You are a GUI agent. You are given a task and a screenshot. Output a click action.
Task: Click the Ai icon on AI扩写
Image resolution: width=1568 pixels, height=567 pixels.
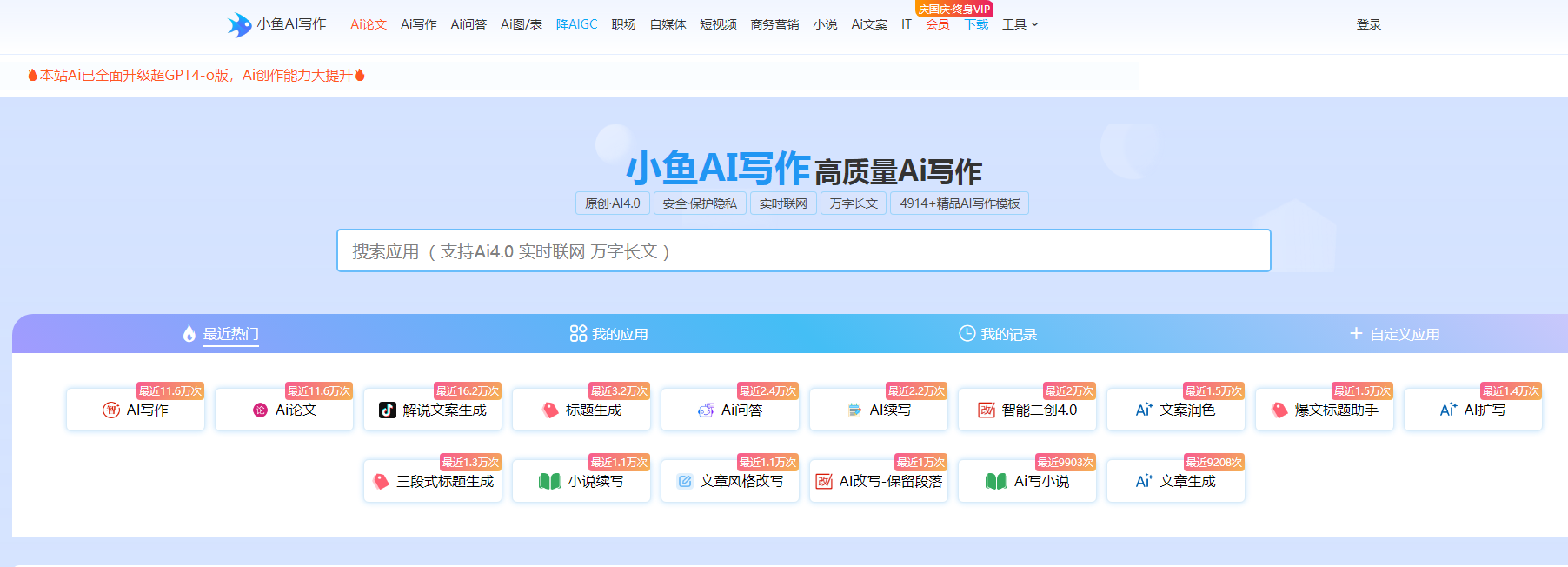tap(1448, 410)
